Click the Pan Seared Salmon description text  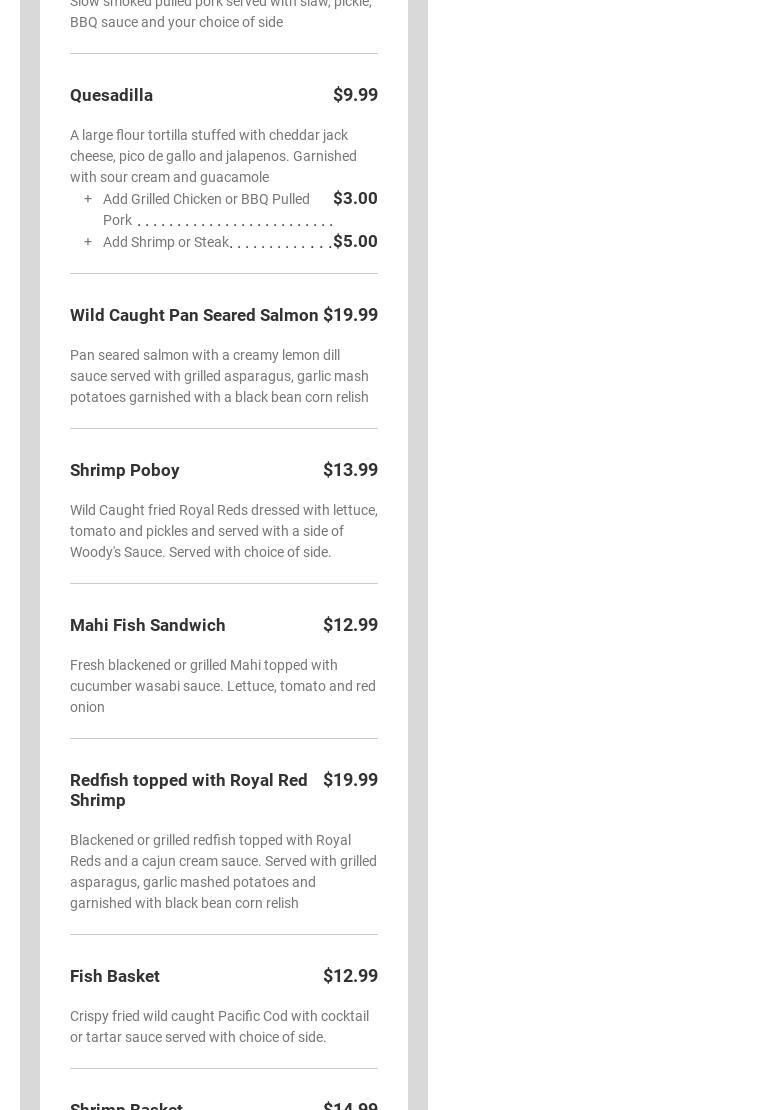tap(219, 376)
